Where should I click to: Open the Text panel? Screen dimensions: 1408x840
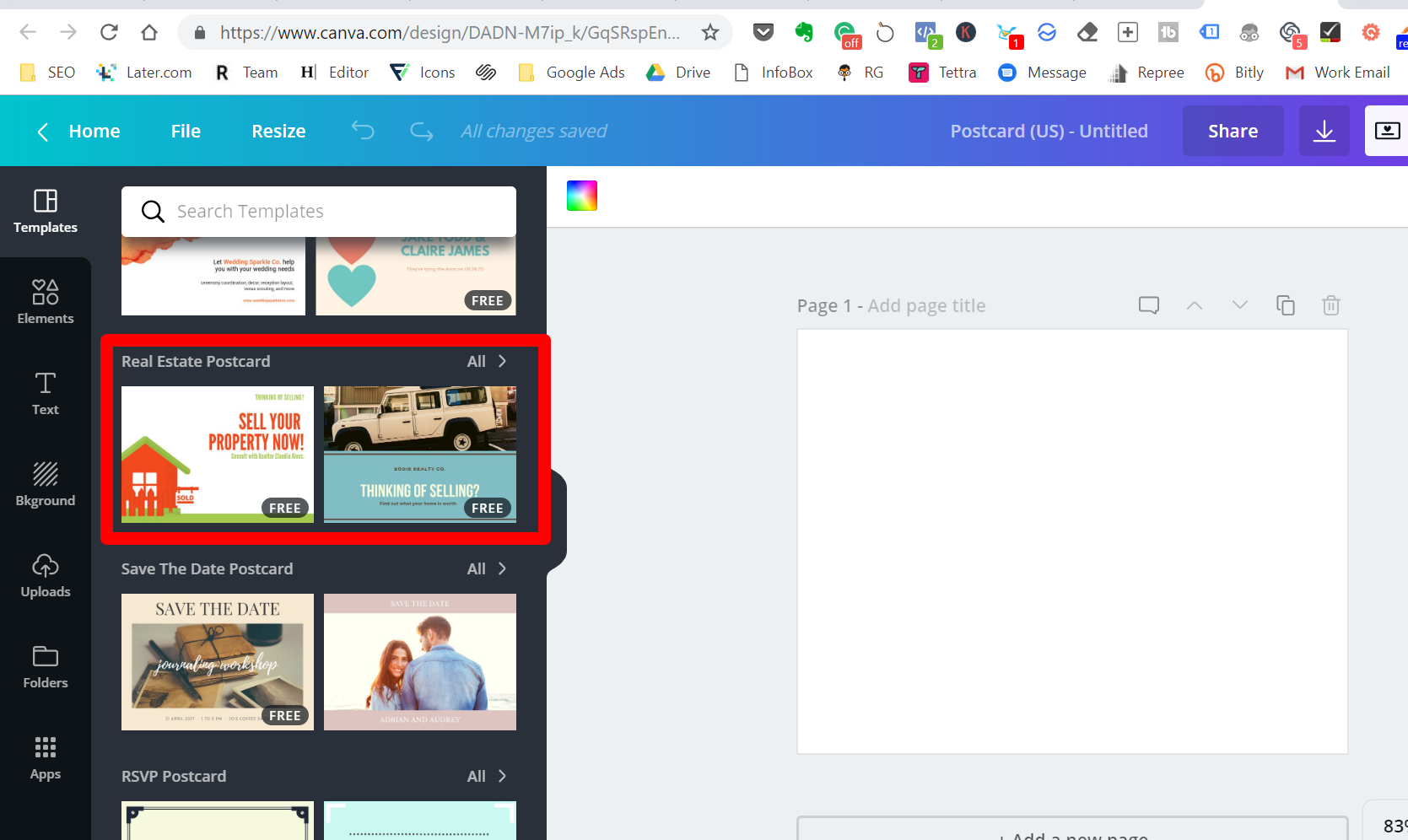pyautogui.click(x=45, y=393)
